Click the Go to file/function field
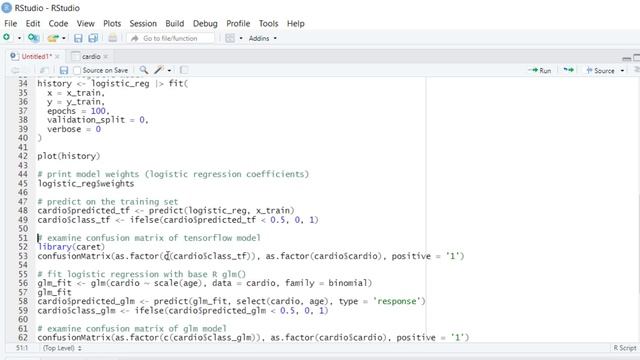 click(x=170, y=38)
